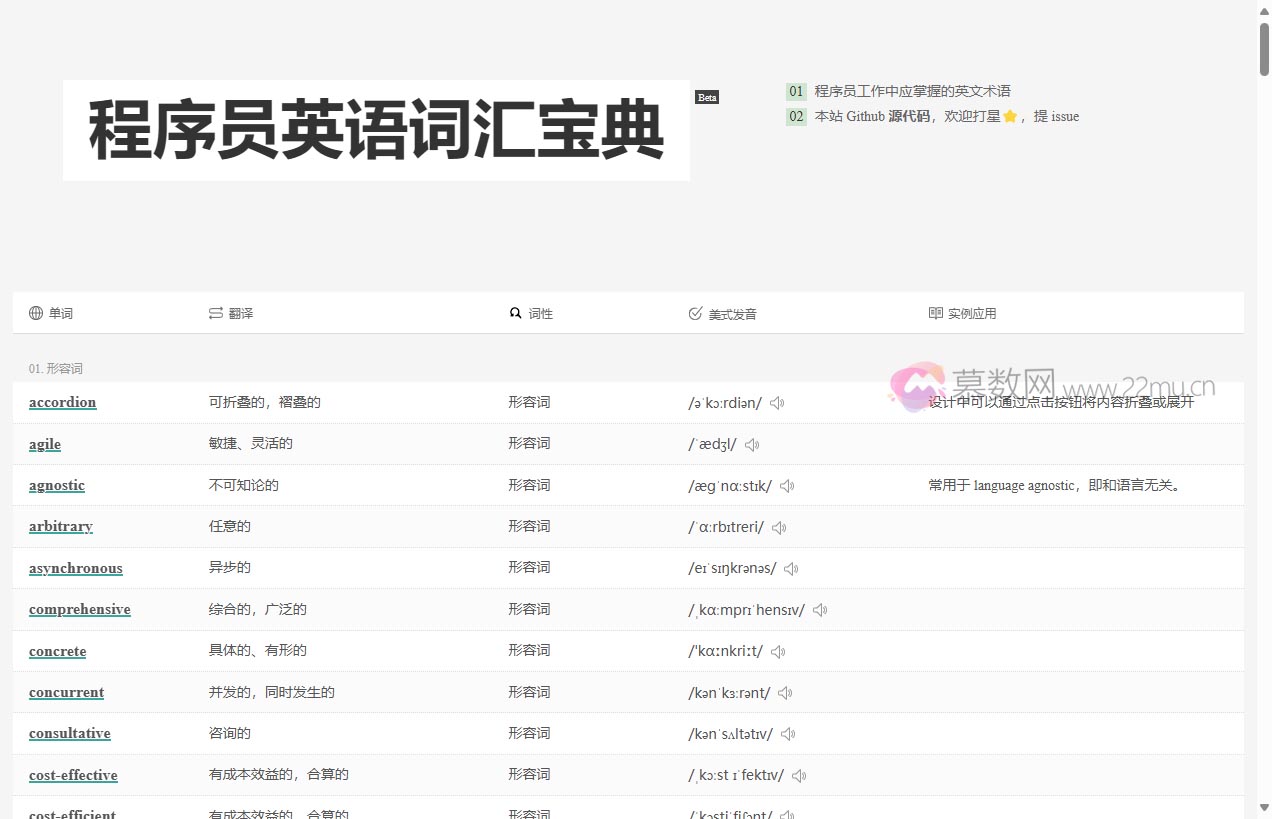Play the pronunciation of accordion

(x=778, y=403)
